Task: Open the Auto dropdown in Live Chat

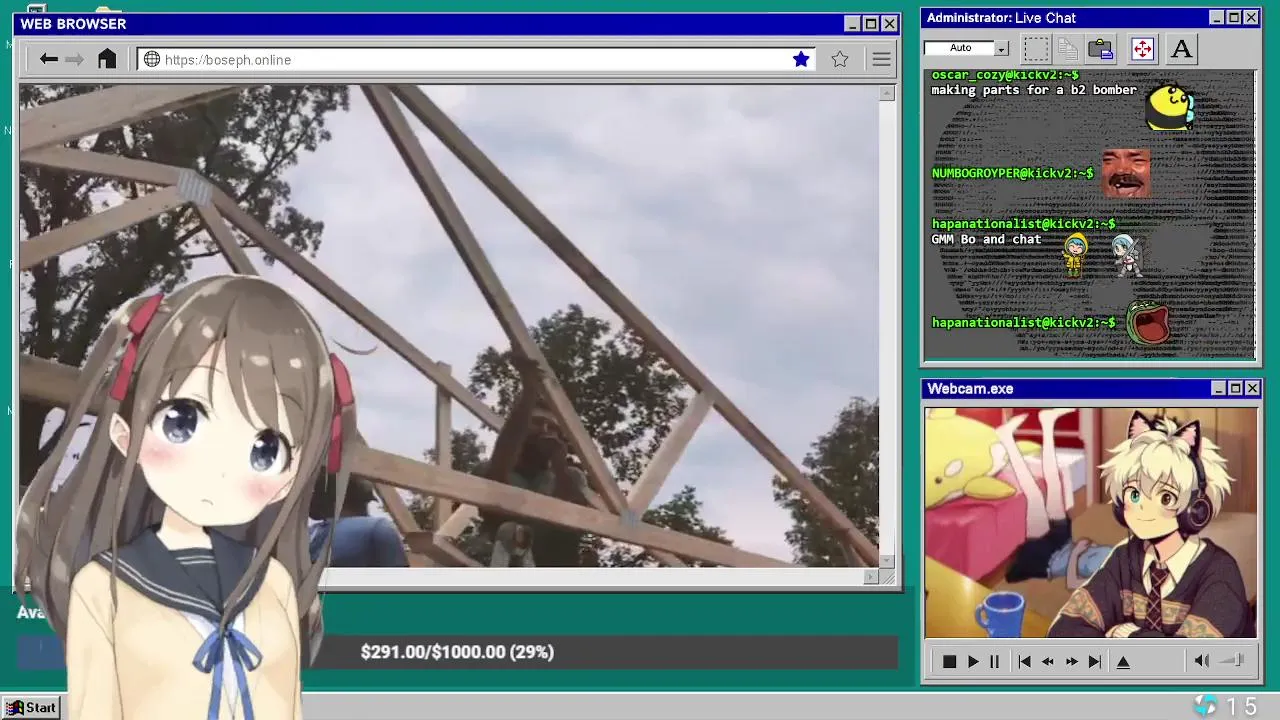Action: point(1001,49)
